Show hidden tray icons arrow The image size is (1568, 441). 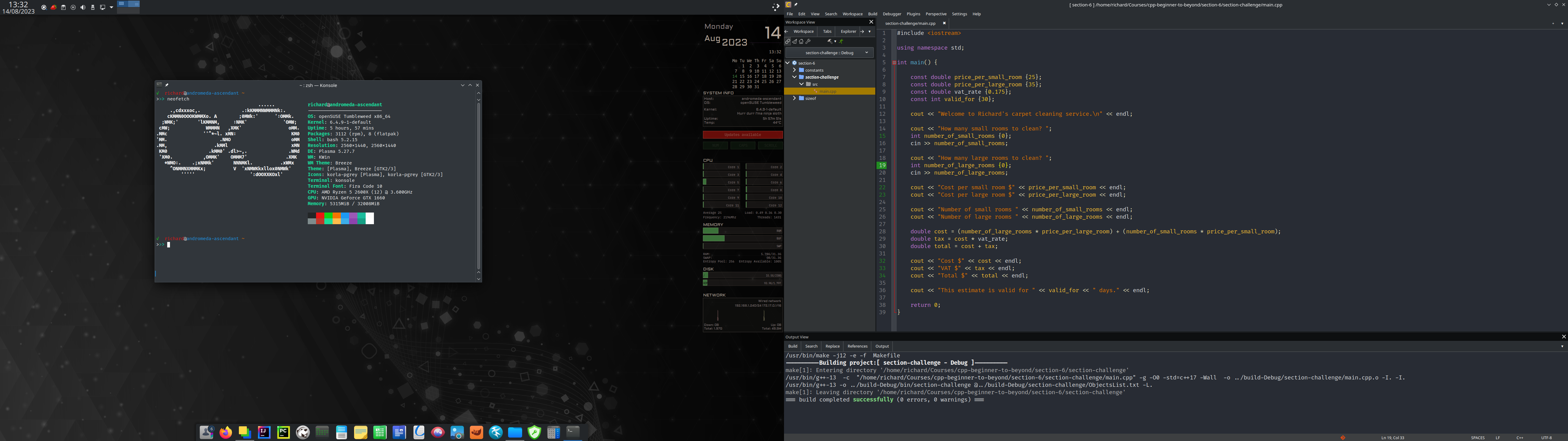click(x=111, y=7)
